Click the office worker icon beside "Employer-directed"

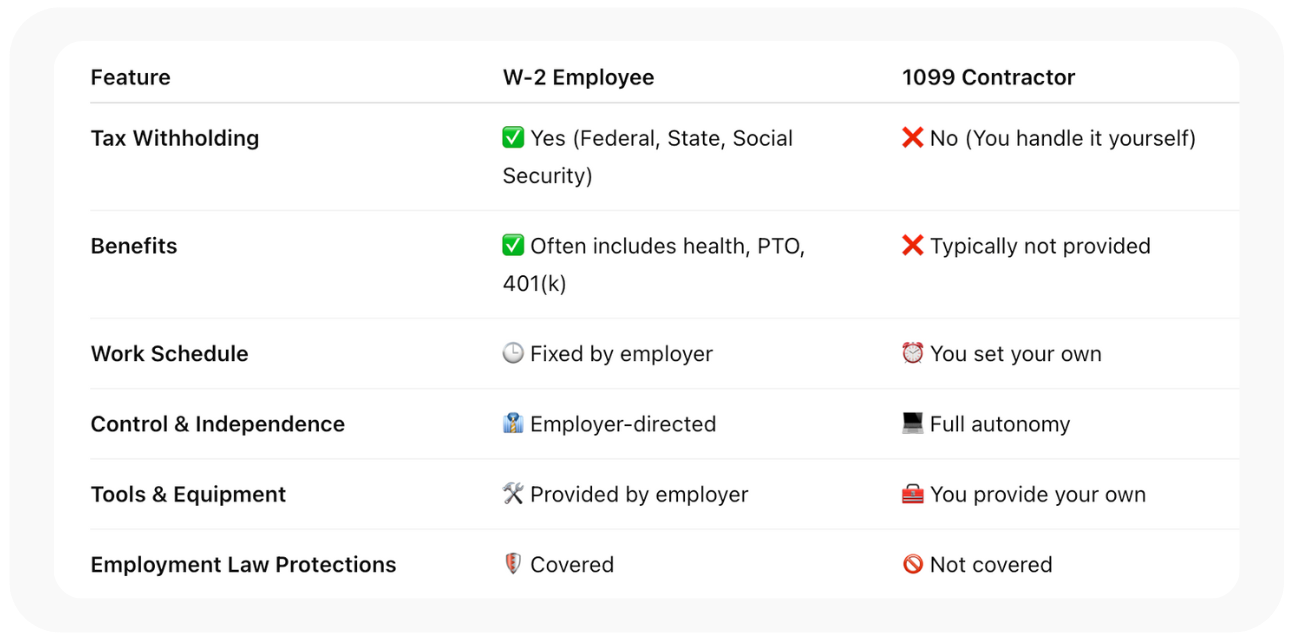(x=513, y=424)
